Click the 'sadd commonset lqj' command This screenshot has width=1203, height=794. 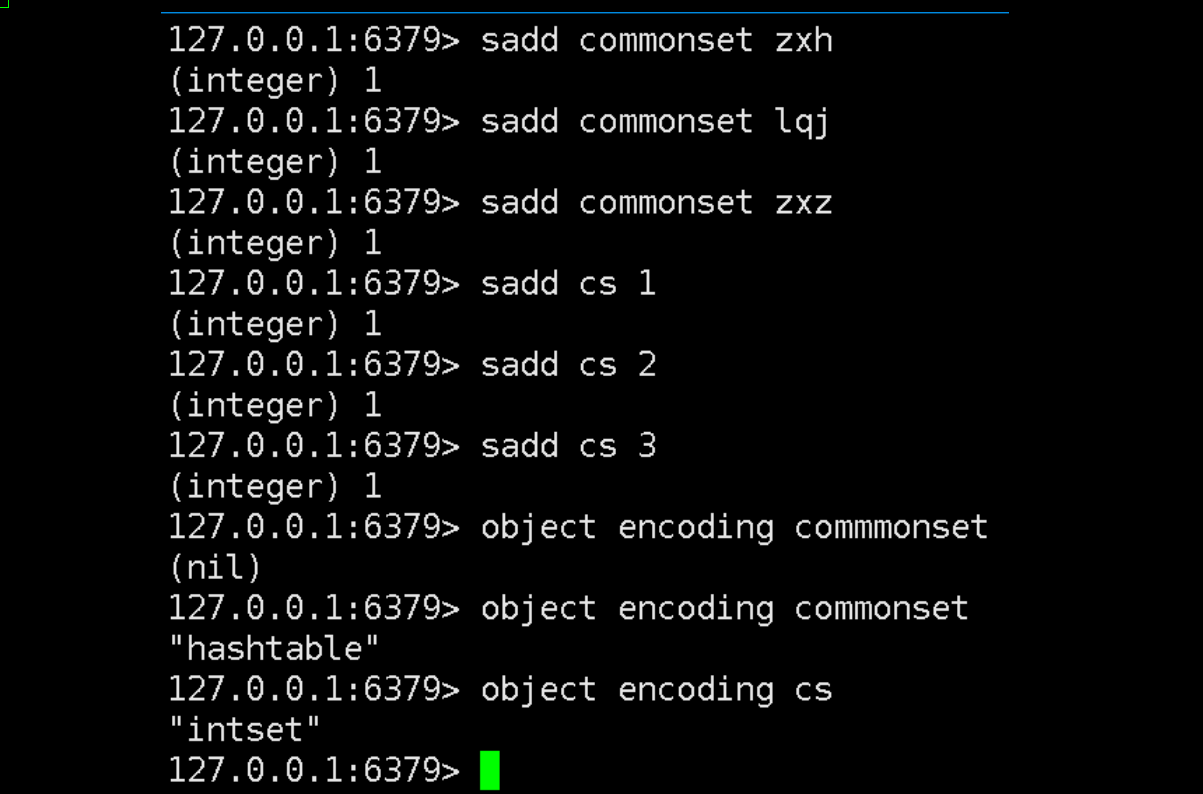(x=655, y=122)
